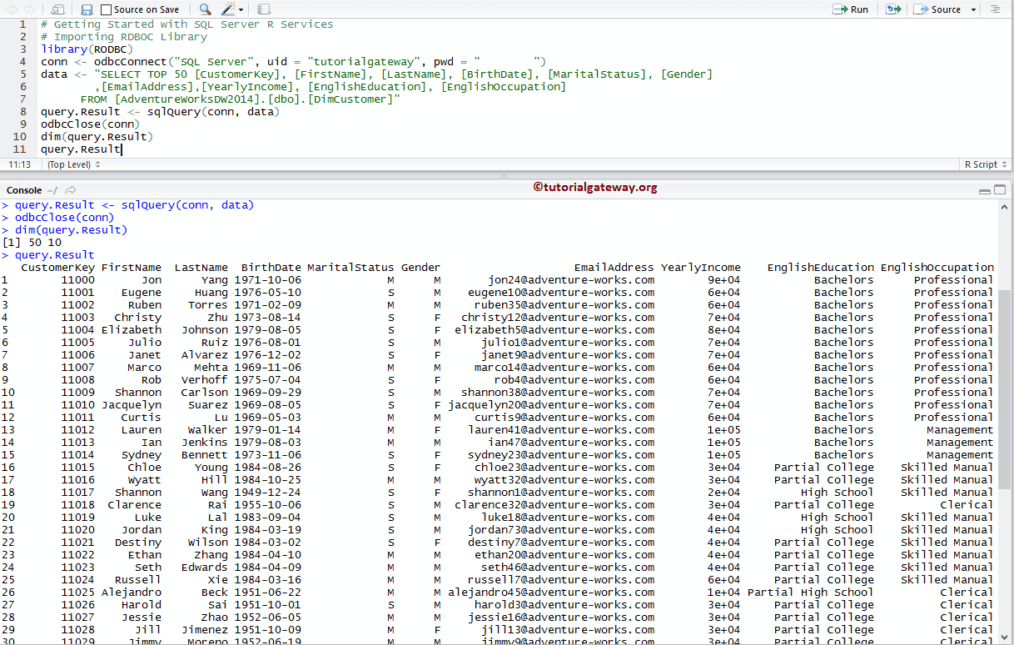
Task: Maximize the Console pane
Action: 999,190
